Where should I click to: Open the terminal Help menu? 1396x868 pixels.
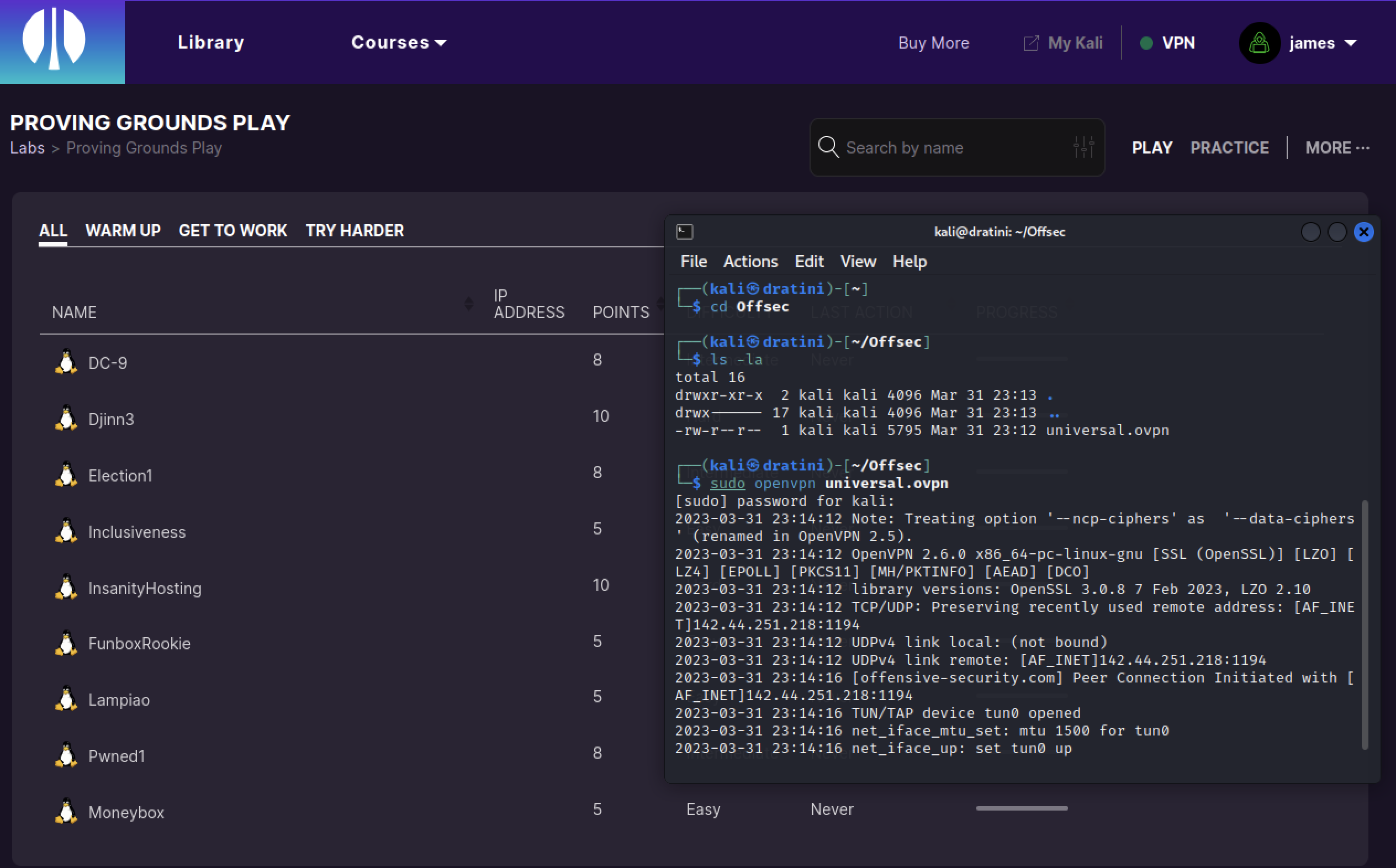coord(909,262)
